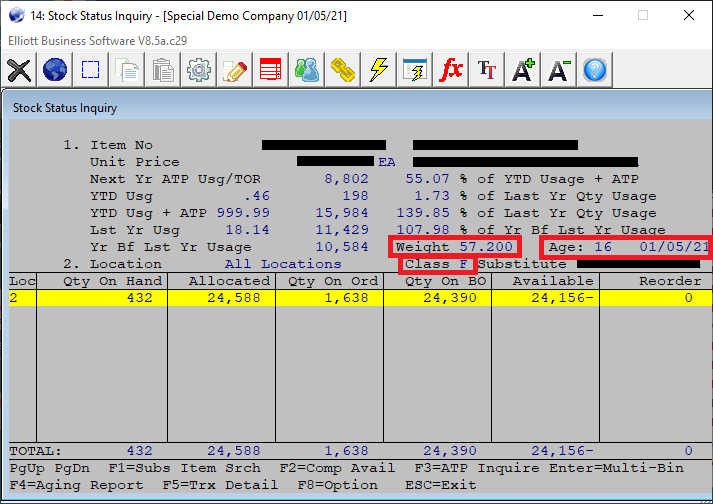Click F5=Trx Detail function key label
The height and width of the screenshot is (504, 713).
pos(220,485)
